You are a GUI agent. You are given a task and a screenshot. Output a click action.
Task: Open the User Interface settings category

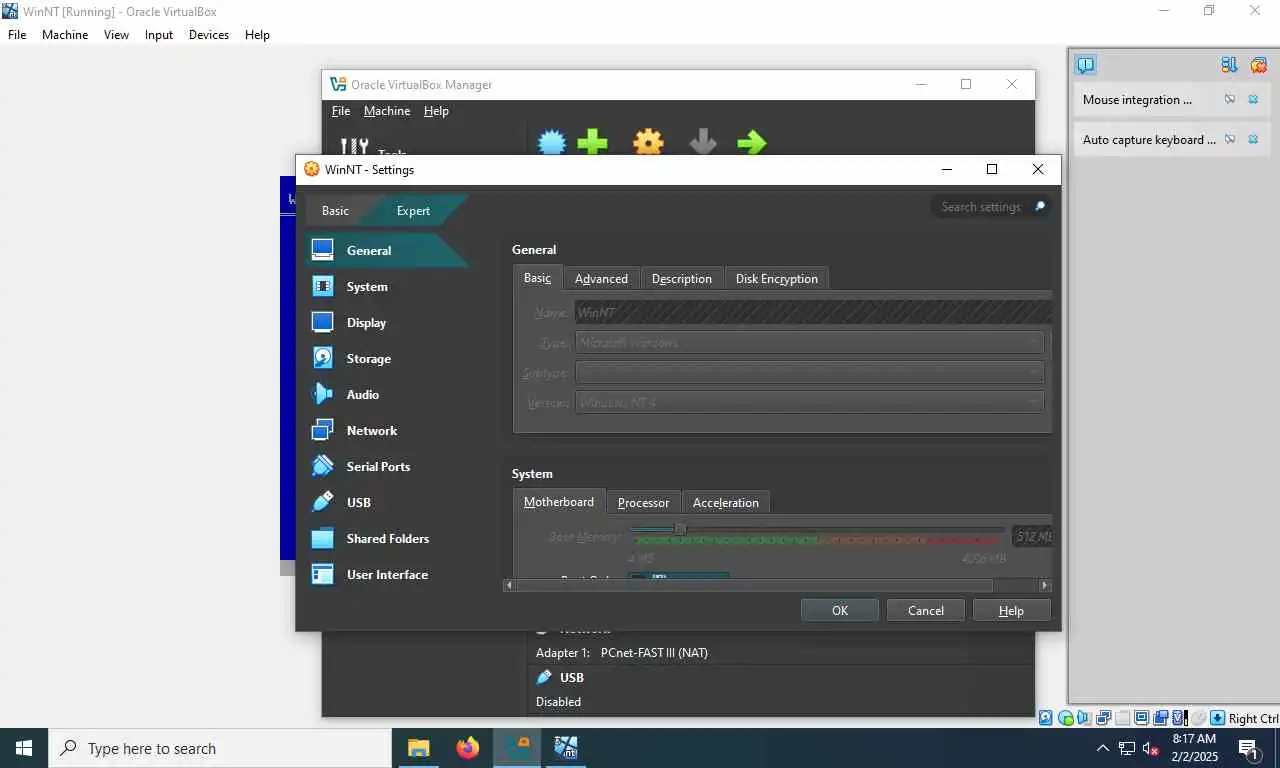click(x=387, y=575)
